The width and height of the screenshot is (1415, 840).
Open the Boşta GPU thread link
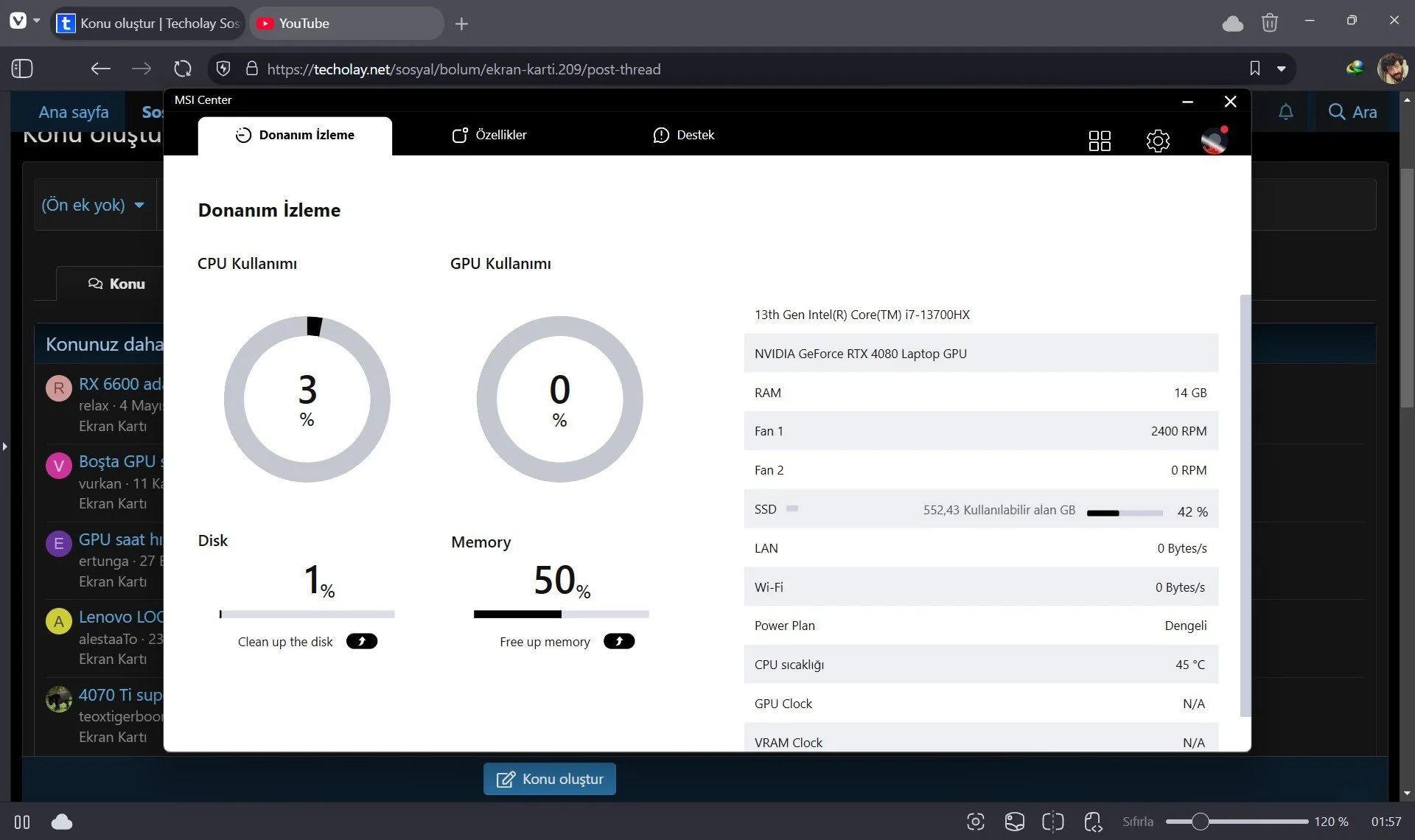[x=121, y=461]
